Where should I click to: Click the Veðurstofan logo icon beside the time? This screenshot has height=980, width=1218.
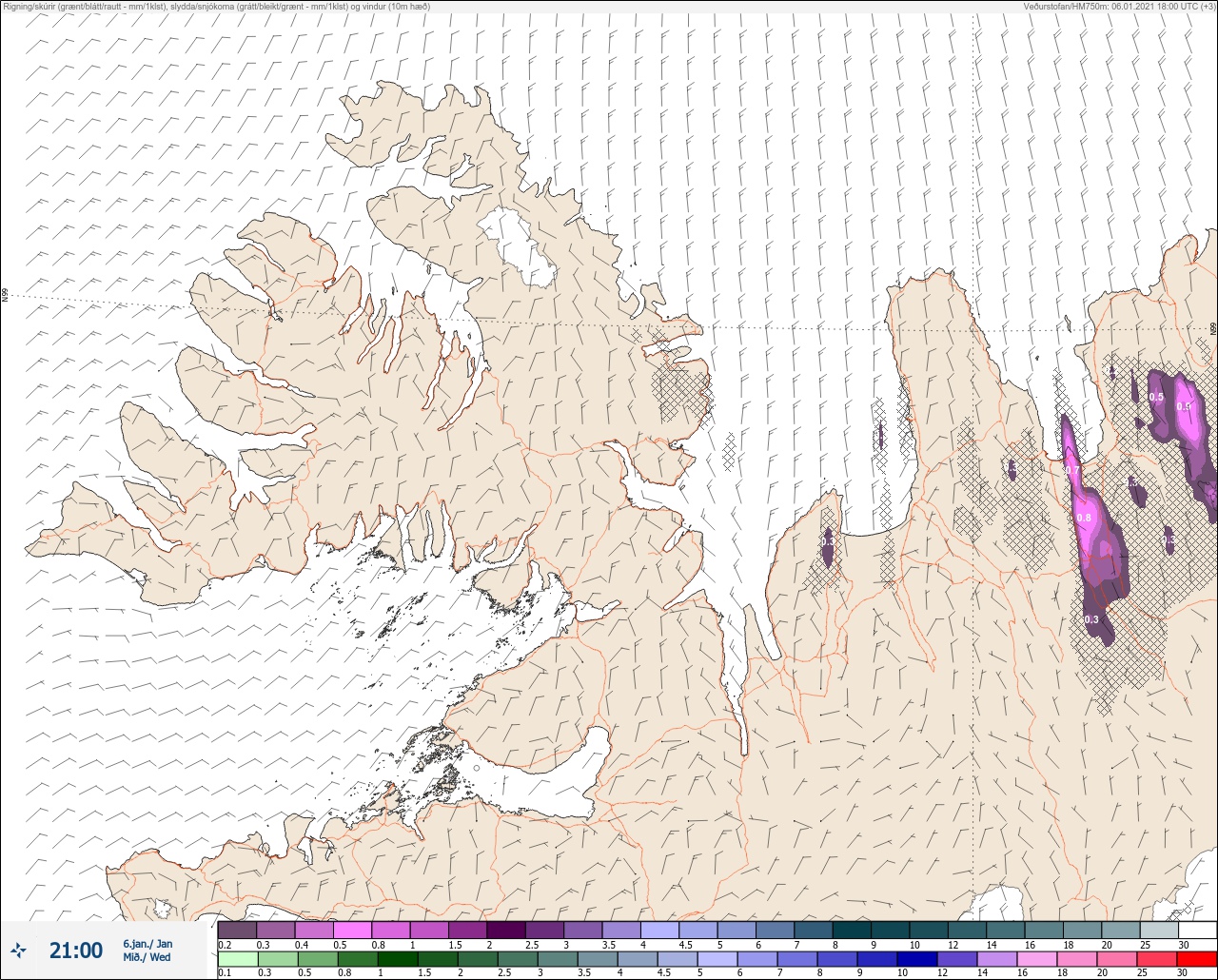pos(18,951)
